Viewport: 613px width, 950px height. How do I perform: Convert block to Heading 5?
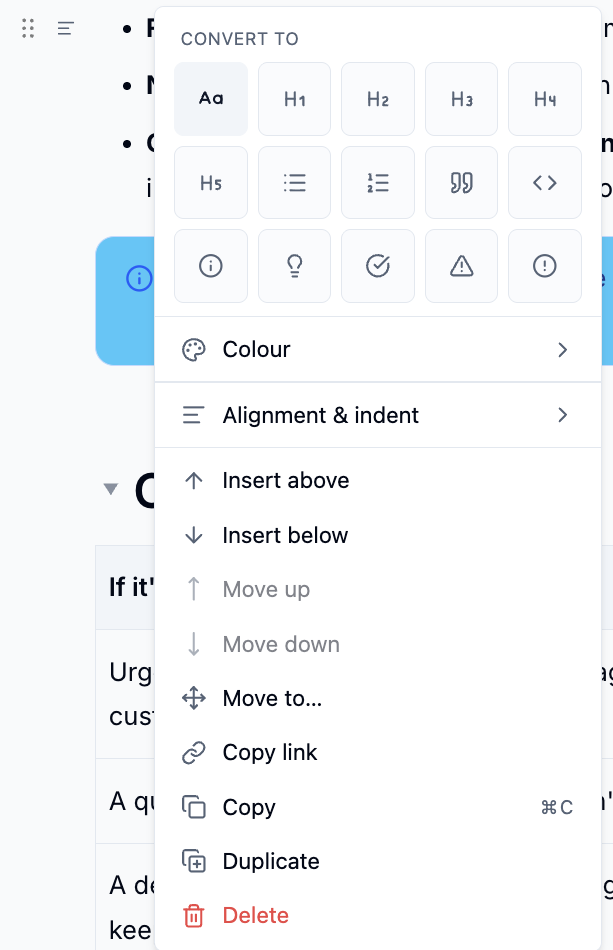click(211, 182)
